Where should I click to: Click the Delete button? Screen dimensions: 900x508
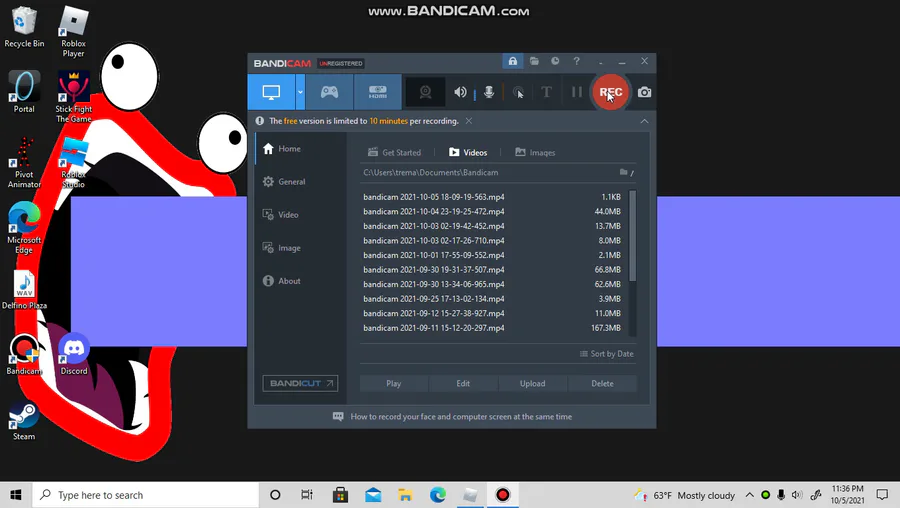tap(602, 383)
